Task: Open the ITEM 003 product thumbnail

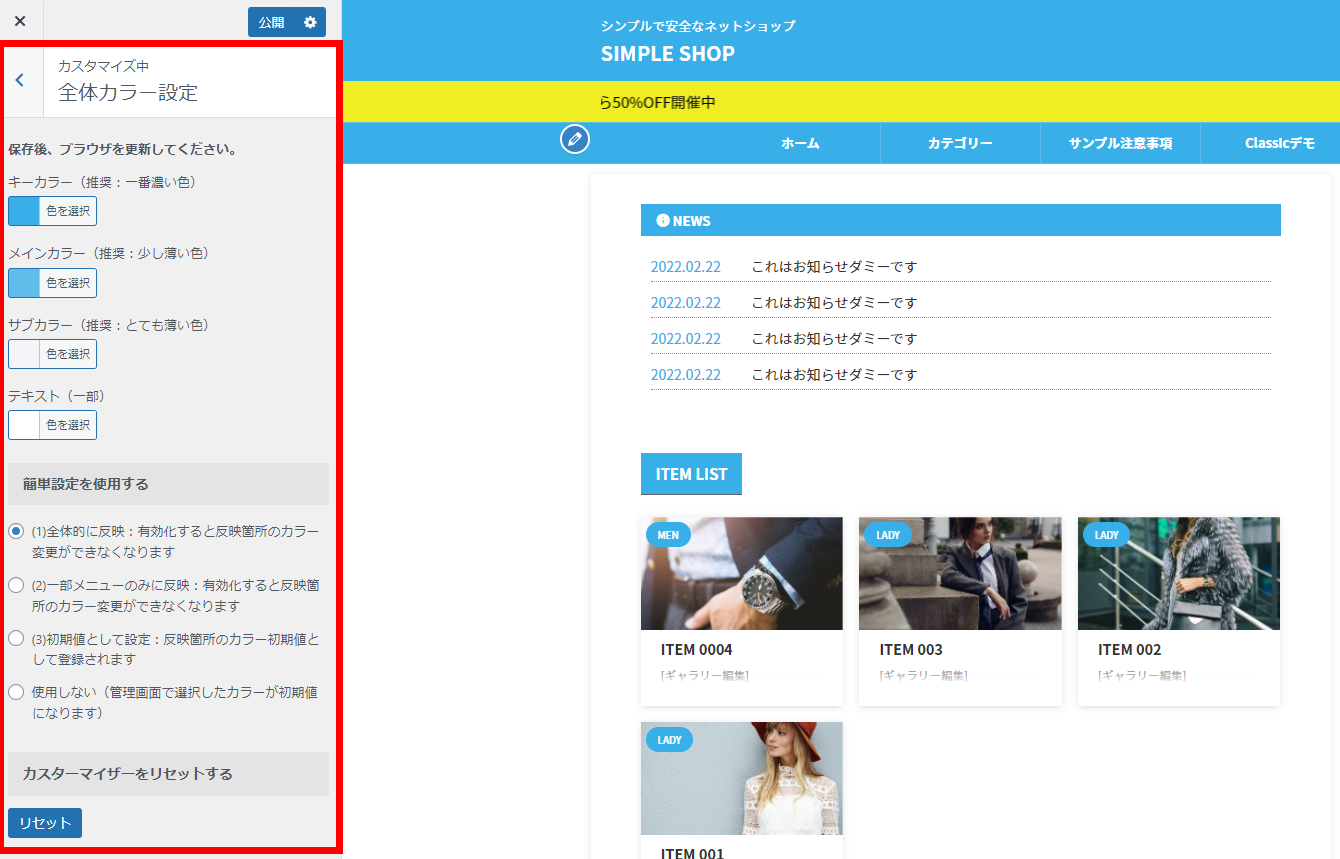Action: click(960, 573)
